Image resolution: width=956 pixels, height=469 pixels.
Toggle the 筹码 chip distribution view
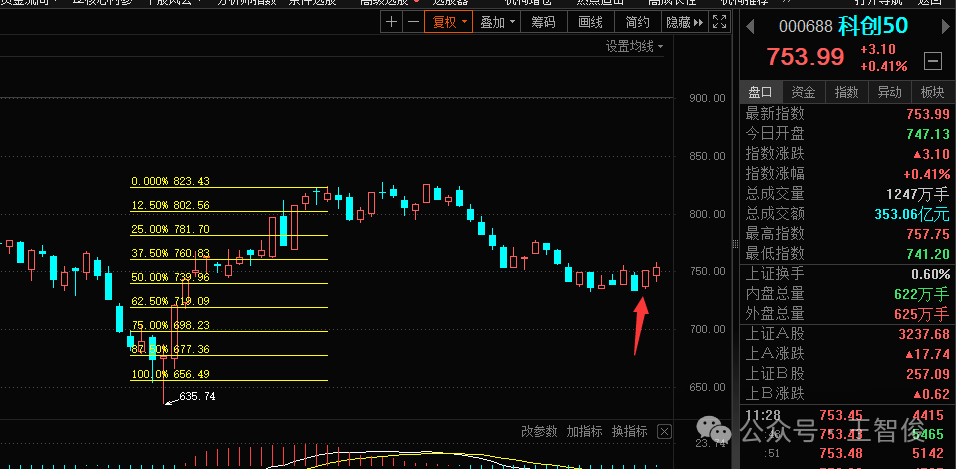click(x=543, y=22)
